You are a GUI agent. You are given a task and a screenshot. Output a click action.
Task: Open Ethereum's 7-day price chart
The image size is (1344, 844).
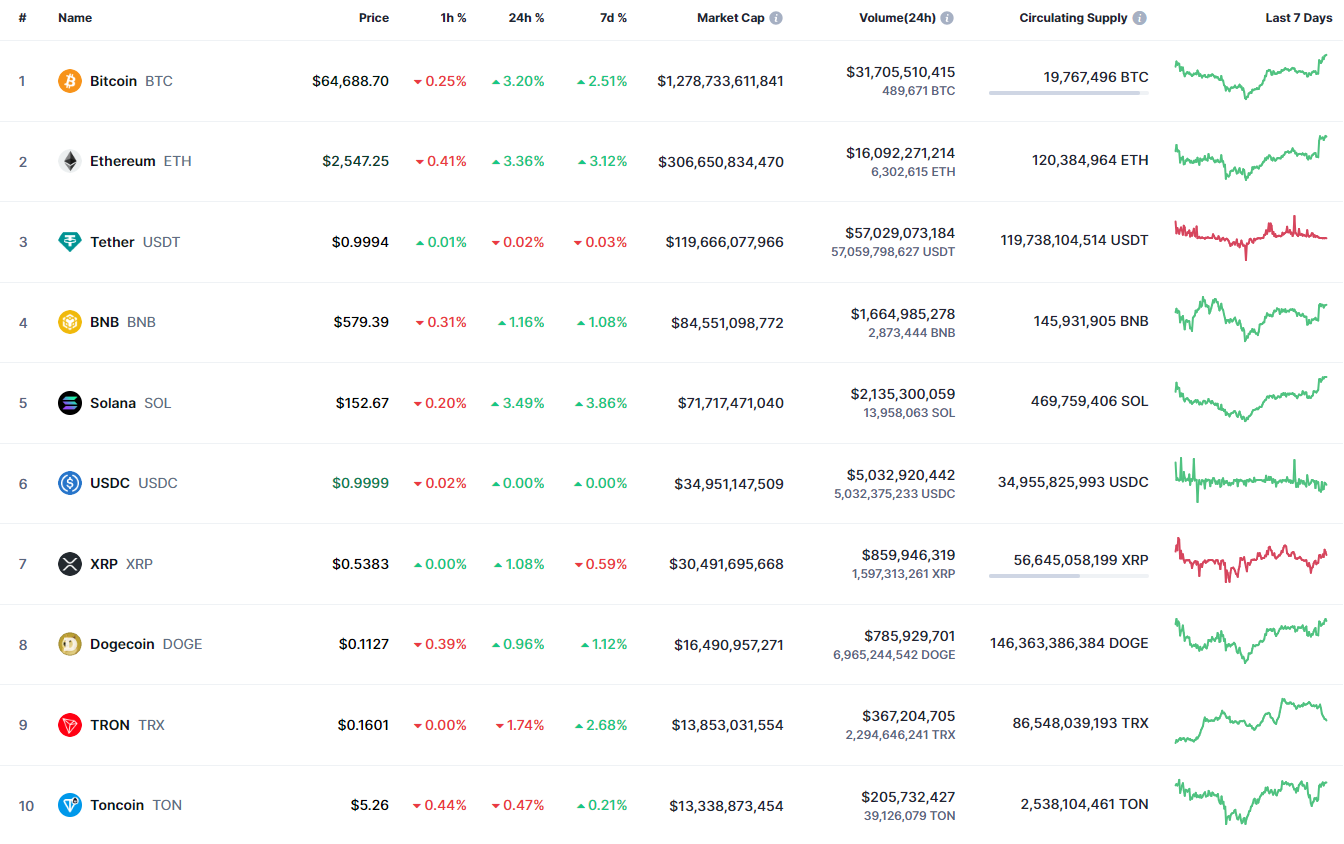(x=1251, y=158)
